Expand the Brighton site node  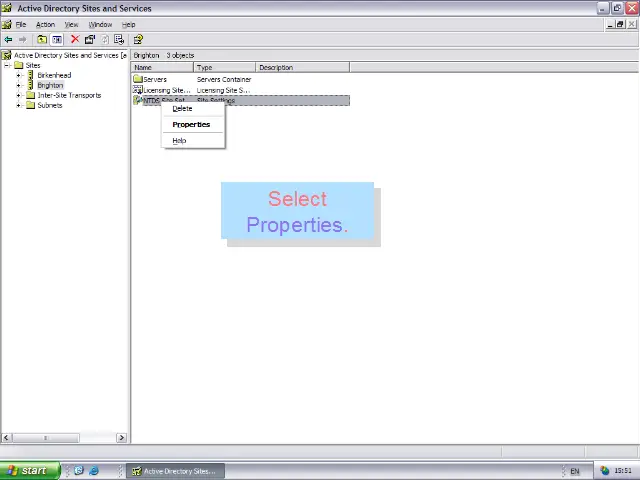[x=18, y=85]
